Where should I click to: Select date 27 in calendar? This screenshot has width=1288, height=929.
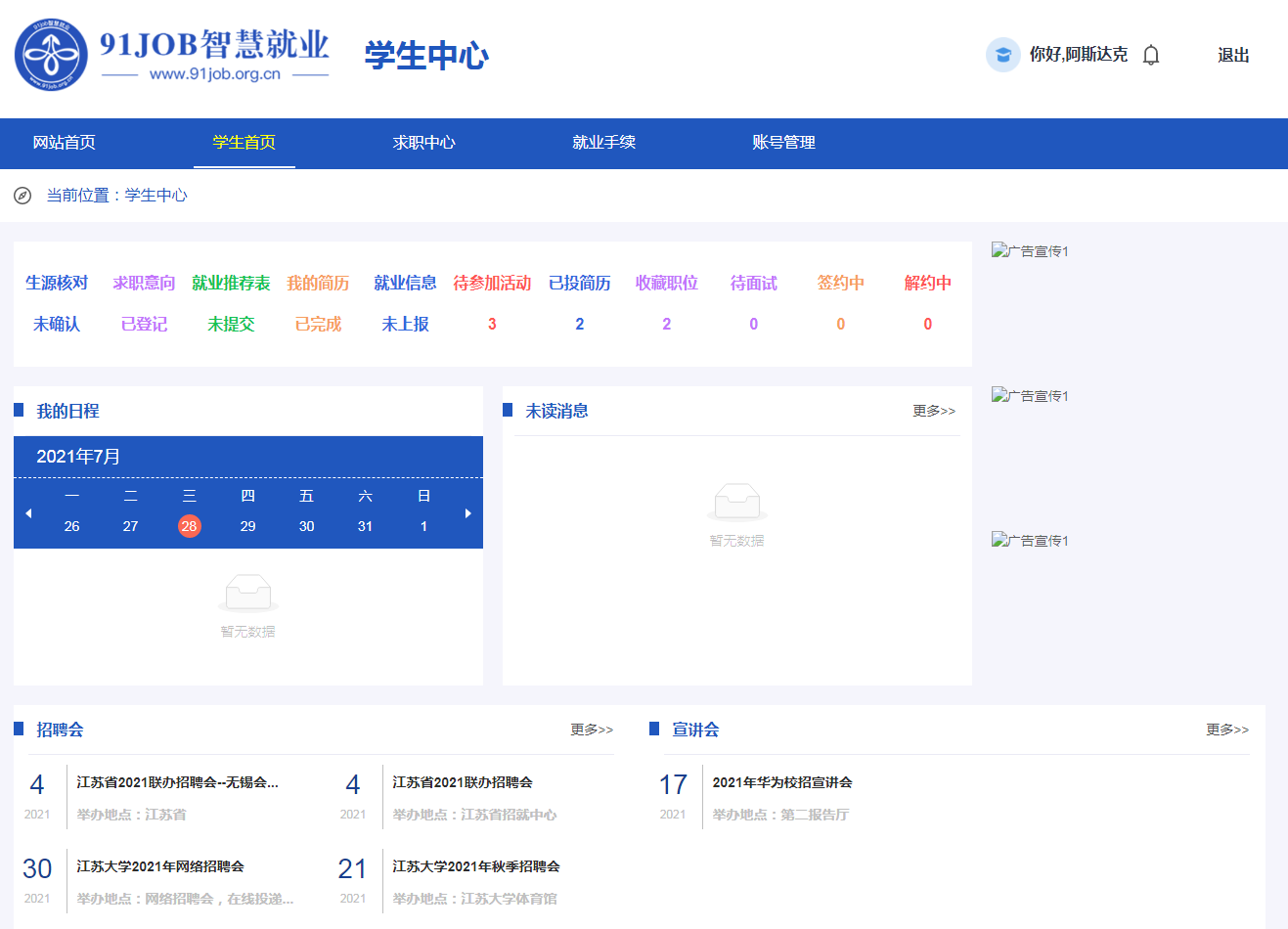tap(131, 526)
